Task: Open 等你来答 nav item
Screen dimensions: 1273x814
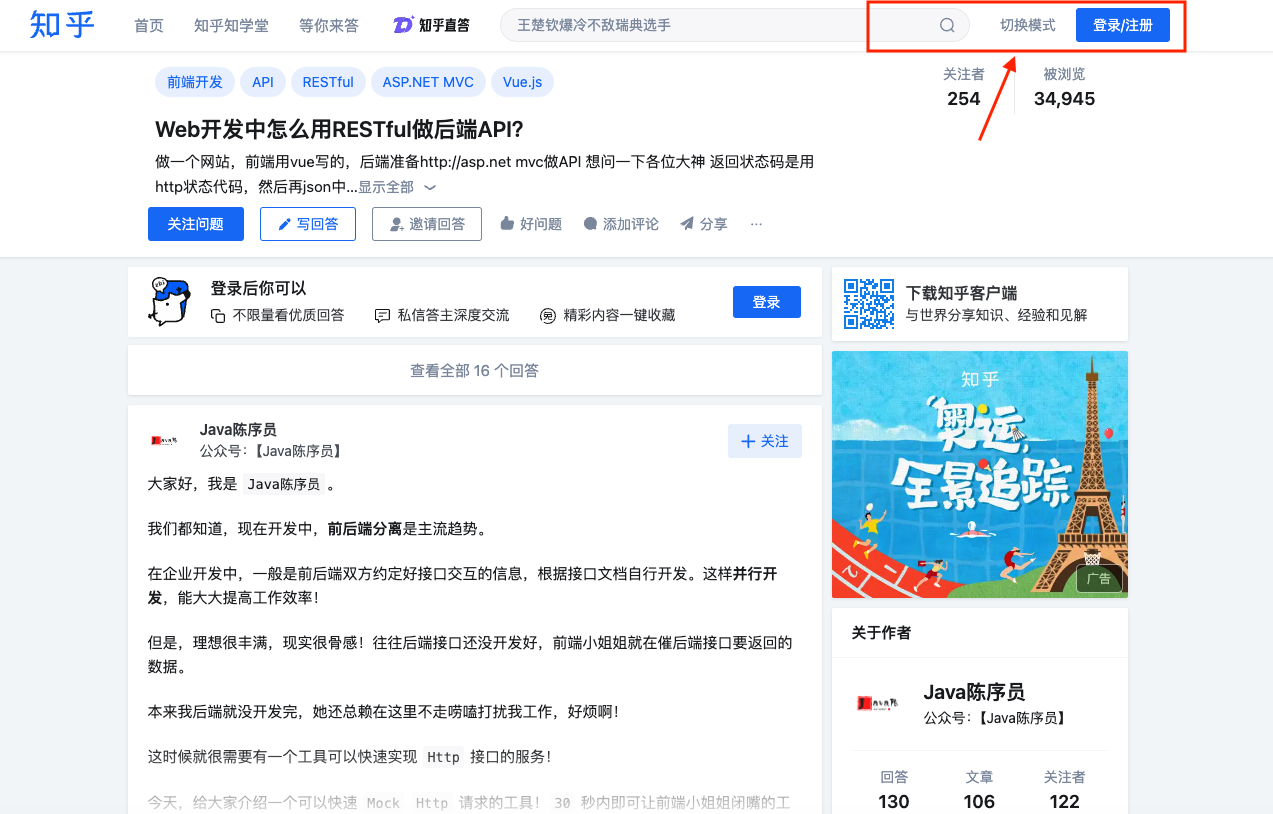Action: [x=329, y=25]
